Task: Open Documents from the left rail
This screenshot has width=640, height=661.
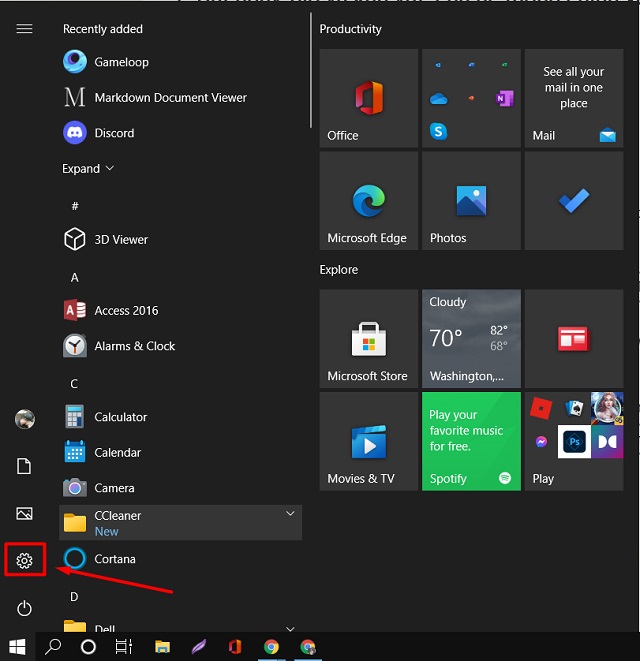Action: tap(24, 466)
